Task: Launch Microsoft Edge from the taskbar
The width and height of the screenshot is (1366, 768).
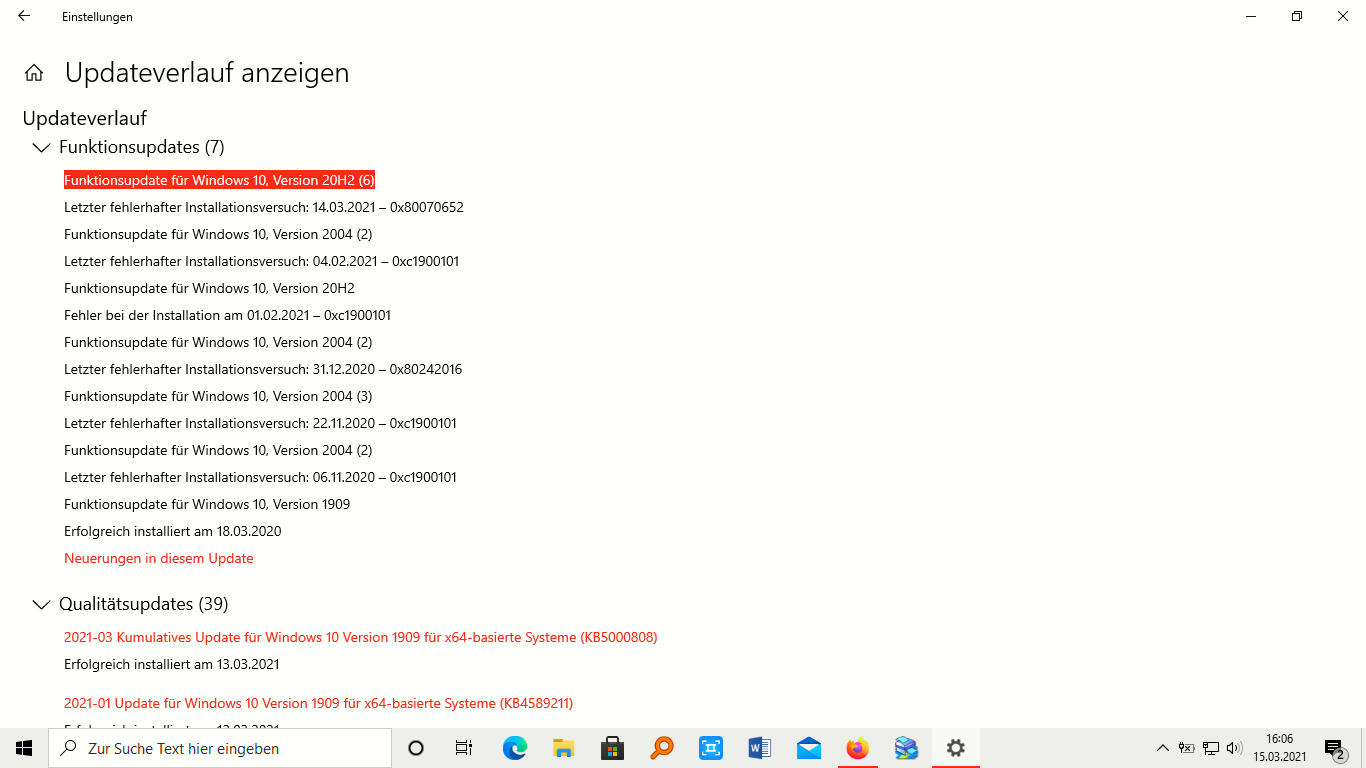Action: (514, 748)
